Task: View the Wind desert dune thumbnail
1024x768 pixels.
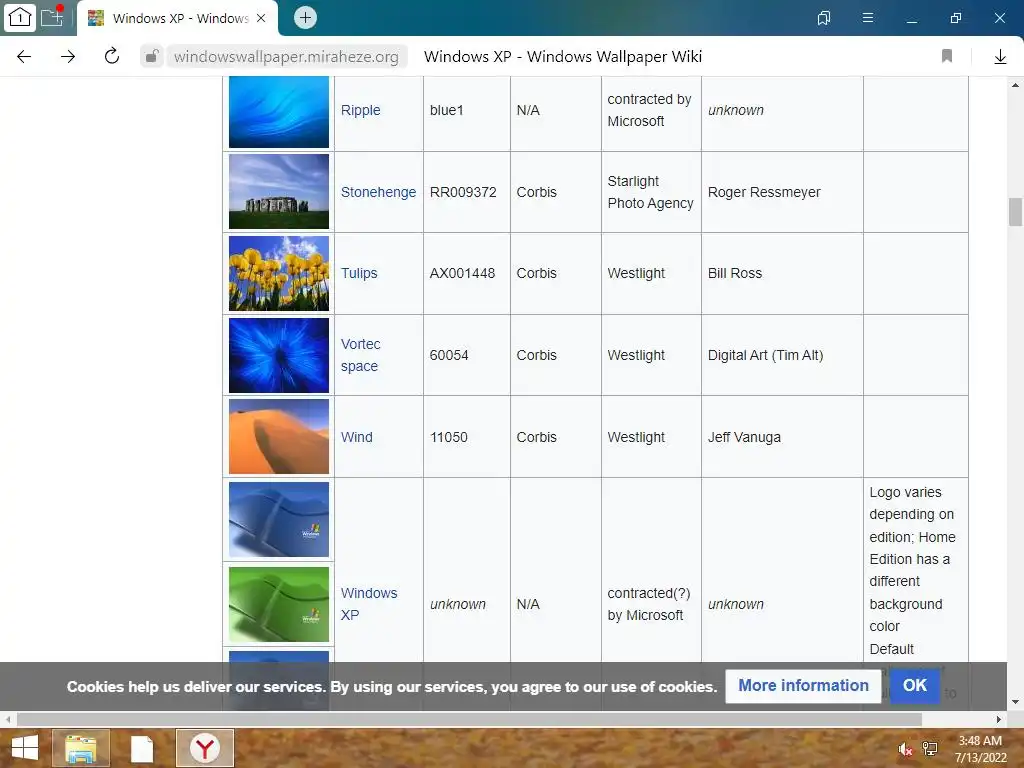Action: [x=279, y=437]
